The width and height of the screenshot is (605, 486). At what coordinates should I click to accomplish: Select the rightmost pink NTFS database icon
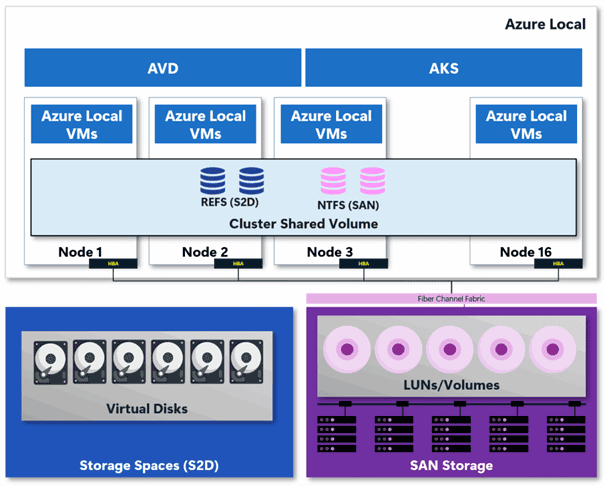coord(372,180)
